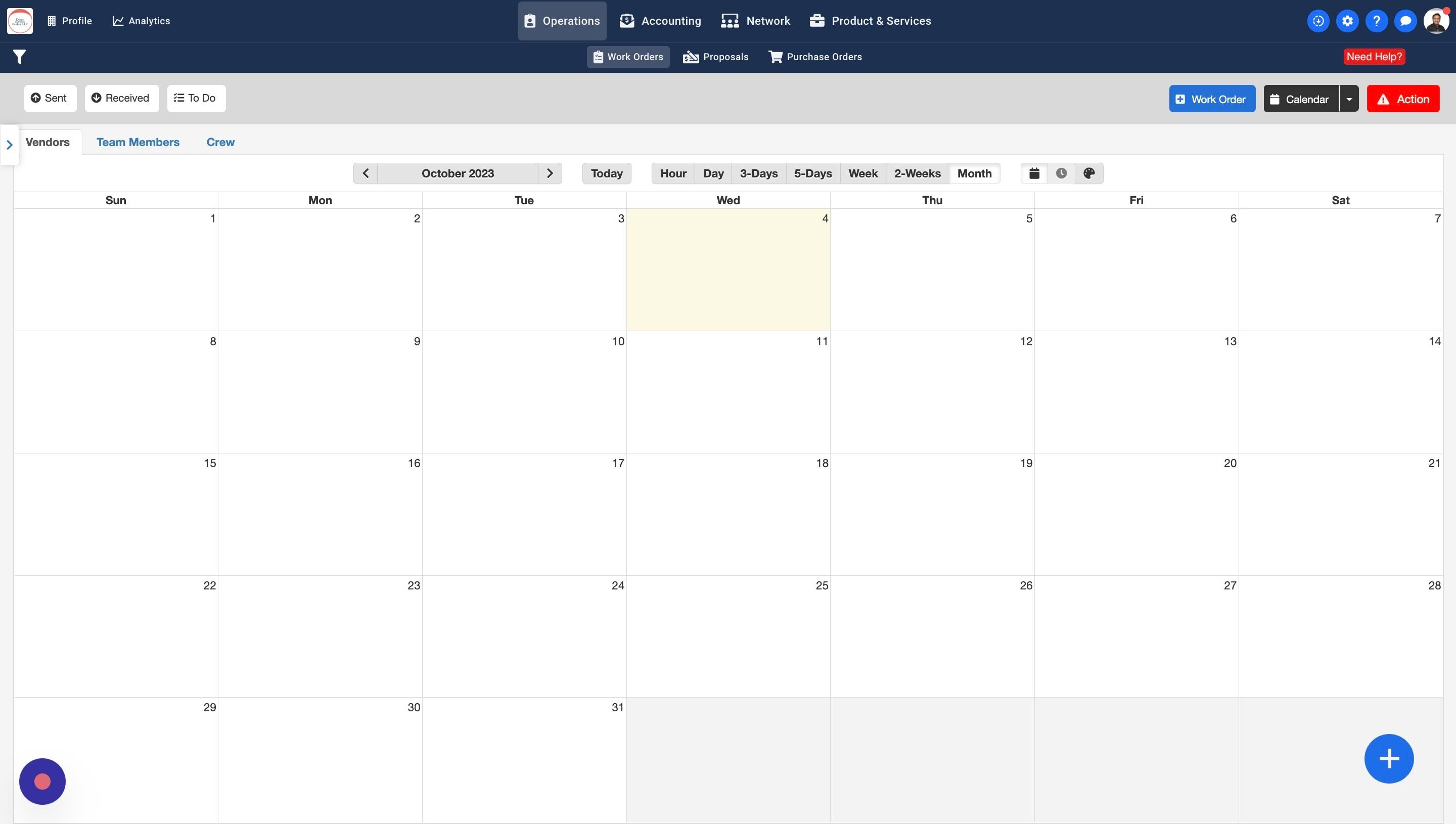This screenshot has height=824, width=1456.
Task: Go to next month arrow
Action: coord(550,173)
